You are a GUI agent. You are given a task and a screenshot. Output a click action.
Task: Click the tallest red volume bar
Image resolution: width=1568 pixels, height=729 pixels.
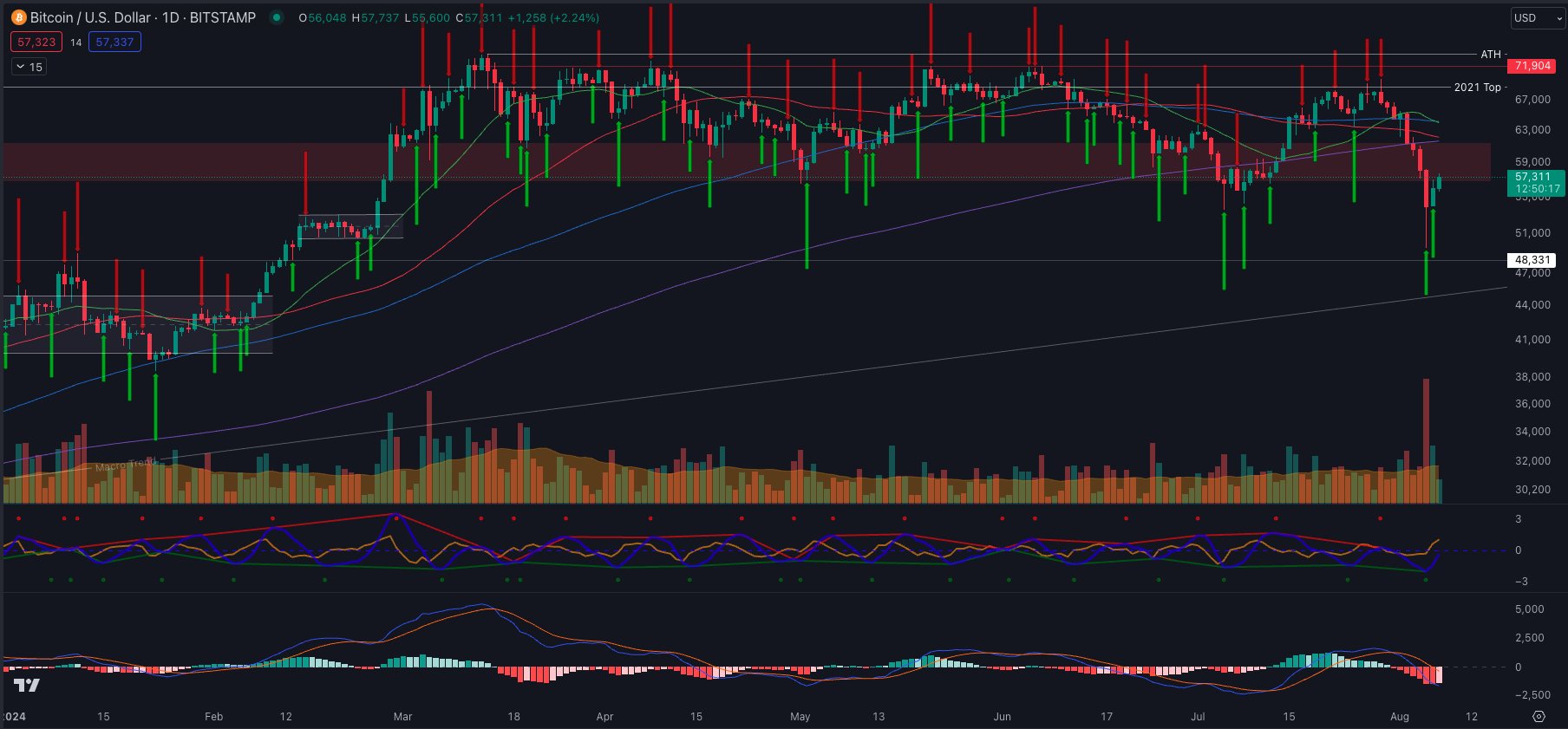tap(1426, 433)
